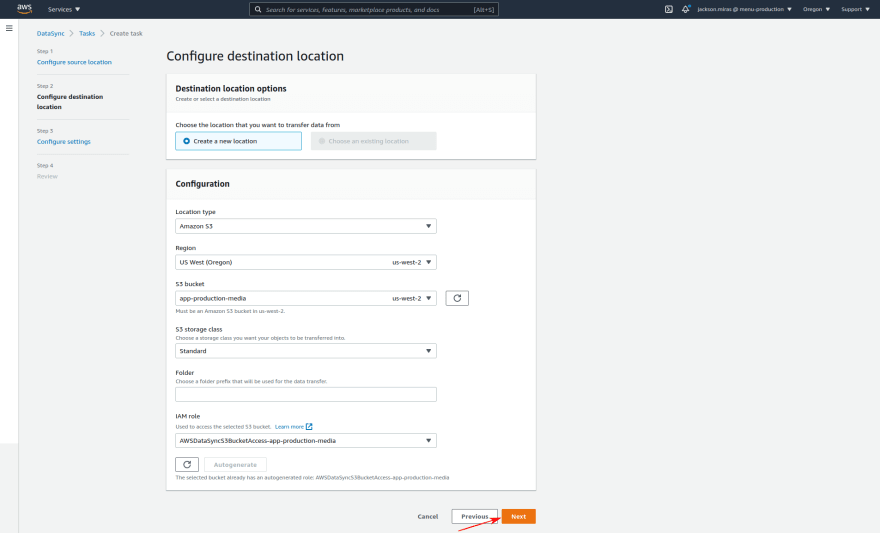Image resolution: width=880 pixels, height=533 pixels.
Task: Refresh the S3 bucket list
Action: (457, 298)
